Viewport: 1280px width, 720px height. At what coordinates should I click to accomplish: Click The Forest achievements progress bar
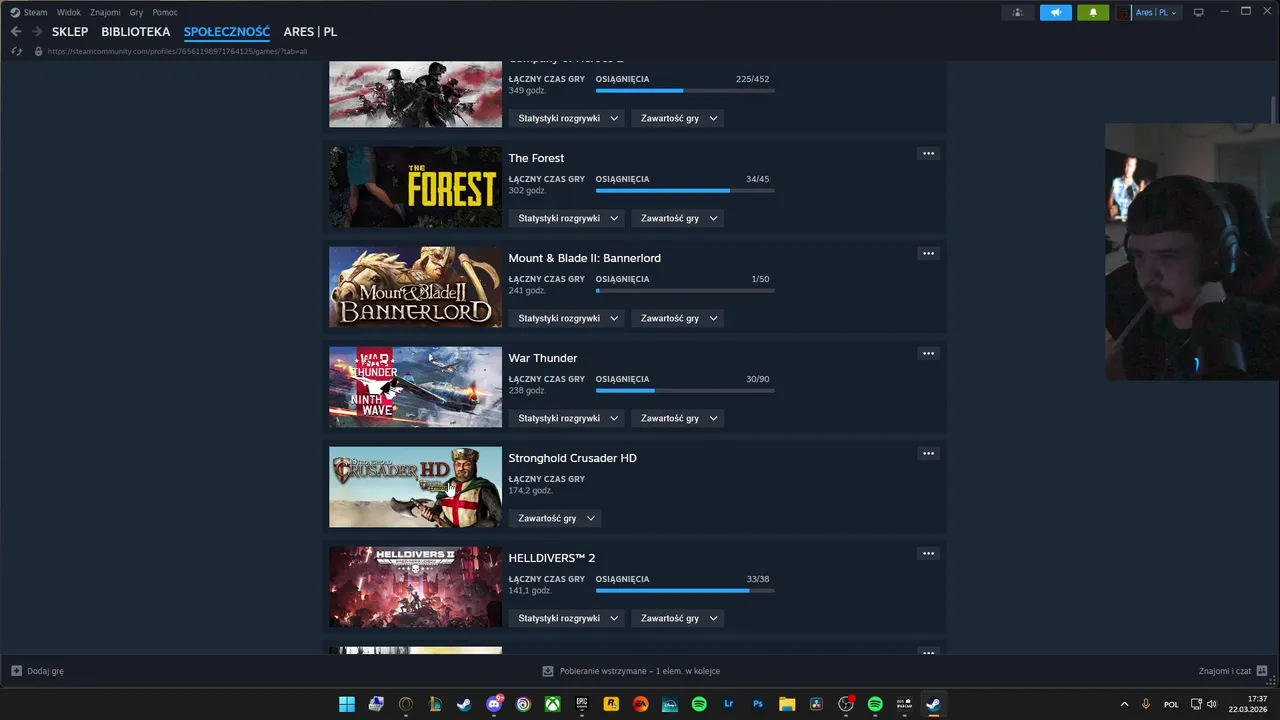[685, 190]
